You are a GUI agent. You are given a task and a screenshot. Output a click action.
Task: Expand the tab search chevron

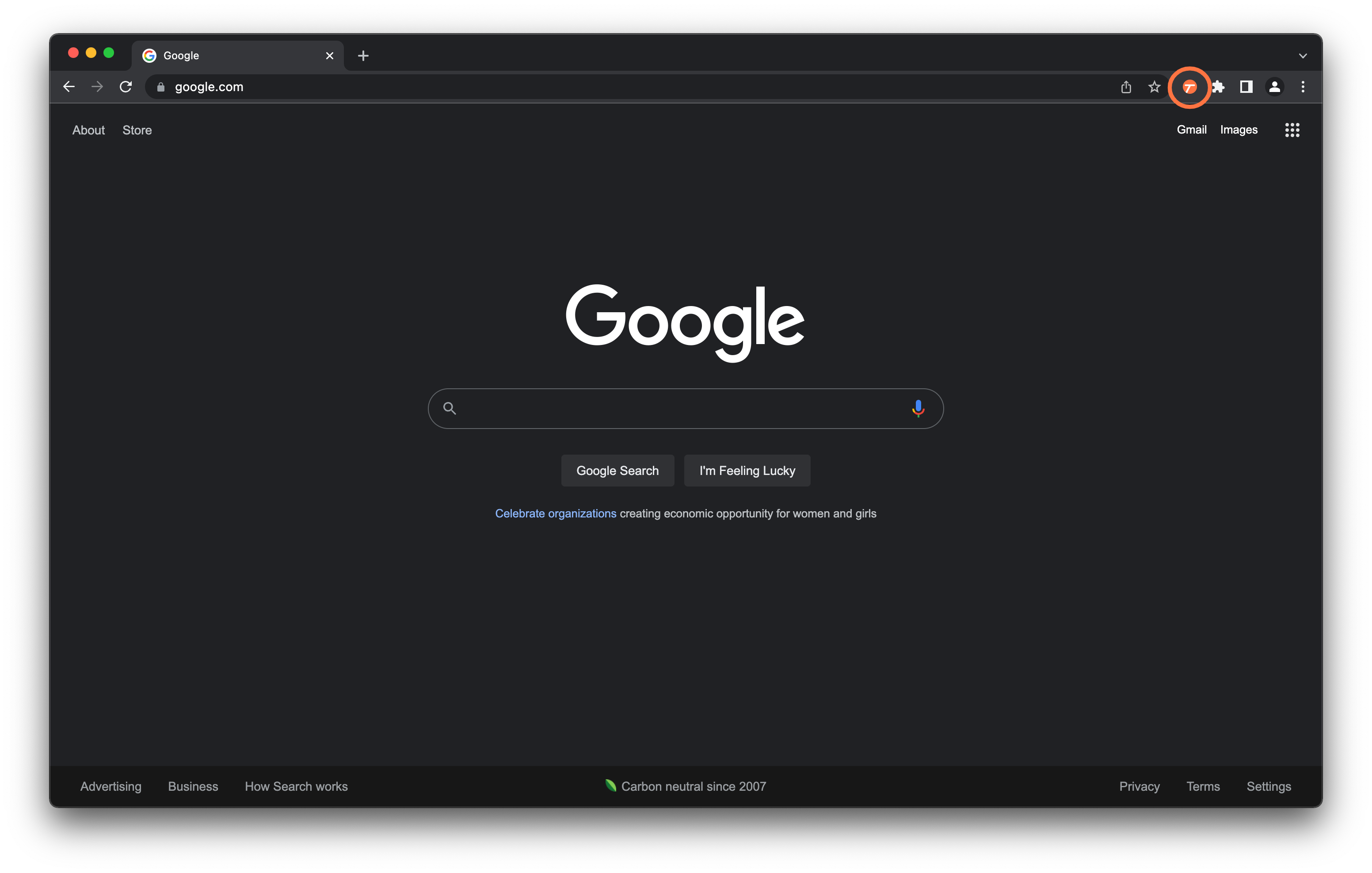click(1303, 56)
